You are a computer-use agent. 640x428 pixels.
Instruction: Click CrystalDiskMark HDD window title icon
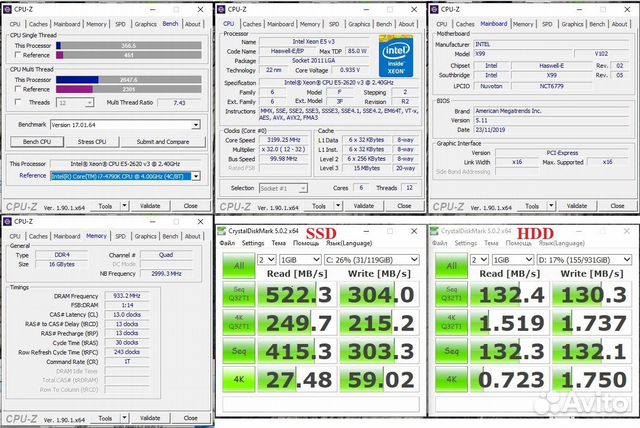pos(434,231)
